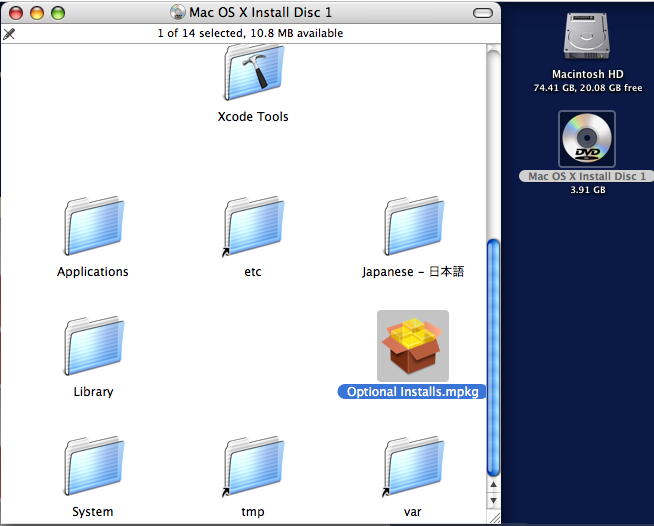Viewport: 654px width, 526px height.
Task: Click the Macintosh HD desktop label
Action: (588, 74)
